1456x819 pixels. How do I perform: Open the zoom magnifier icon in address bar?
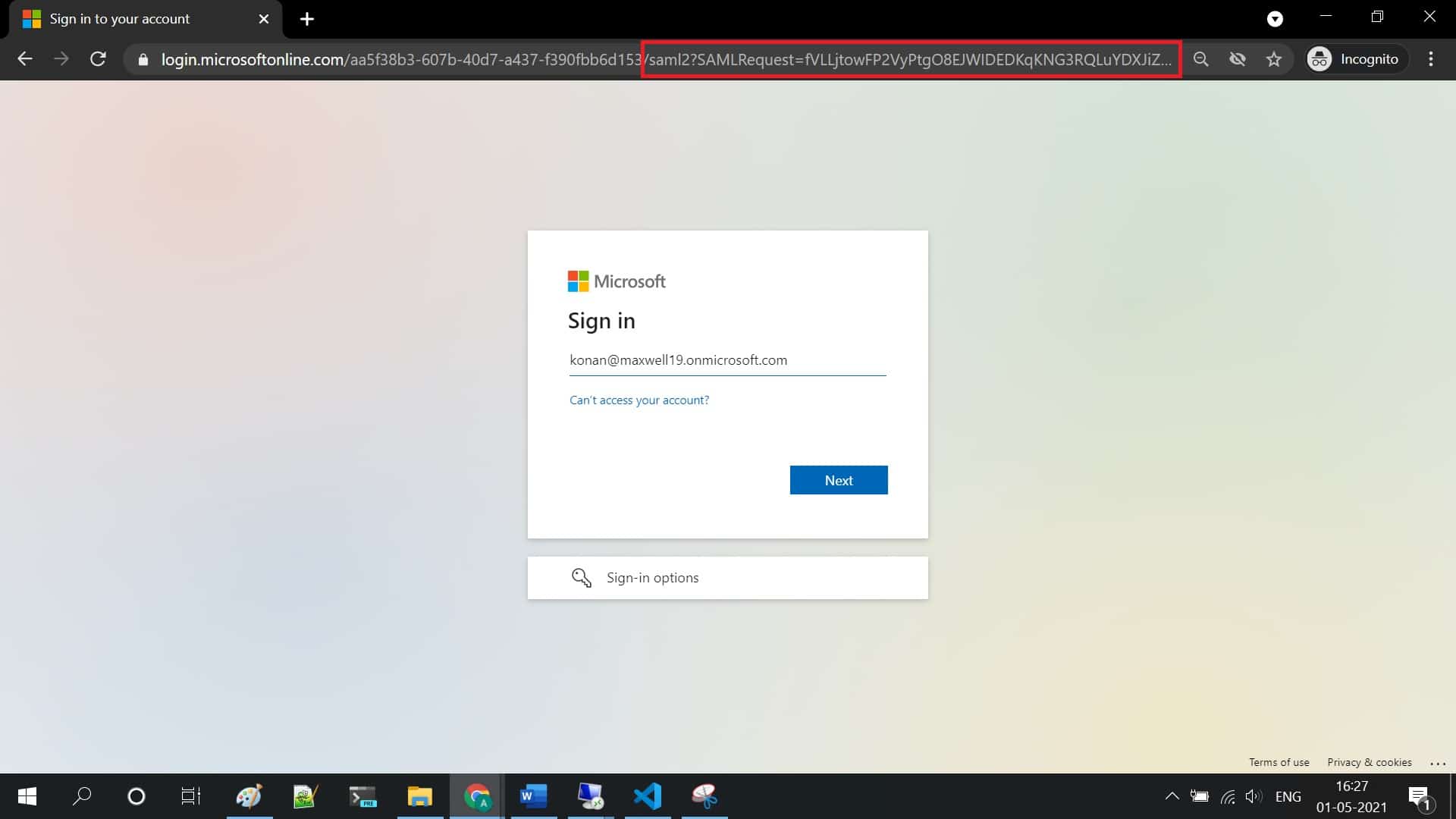1200,59
